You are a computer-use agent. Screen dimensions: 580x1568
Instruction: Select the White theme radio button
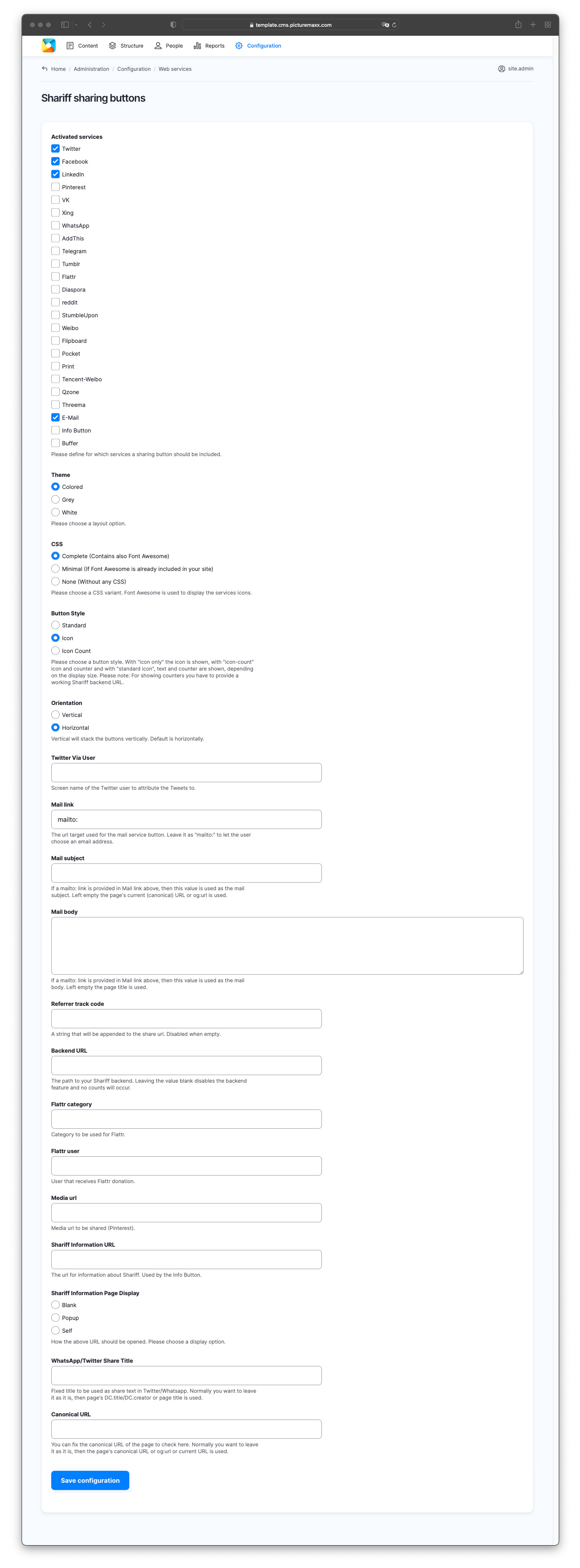pyautogui.click(x=56, y=513)
